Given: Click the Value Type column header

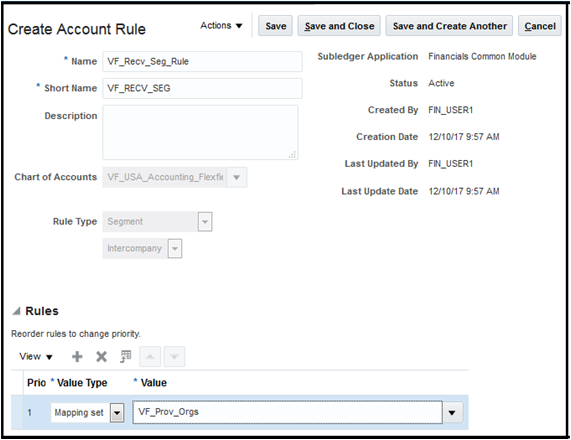Looking at the screenshot, I should point(82,383).
